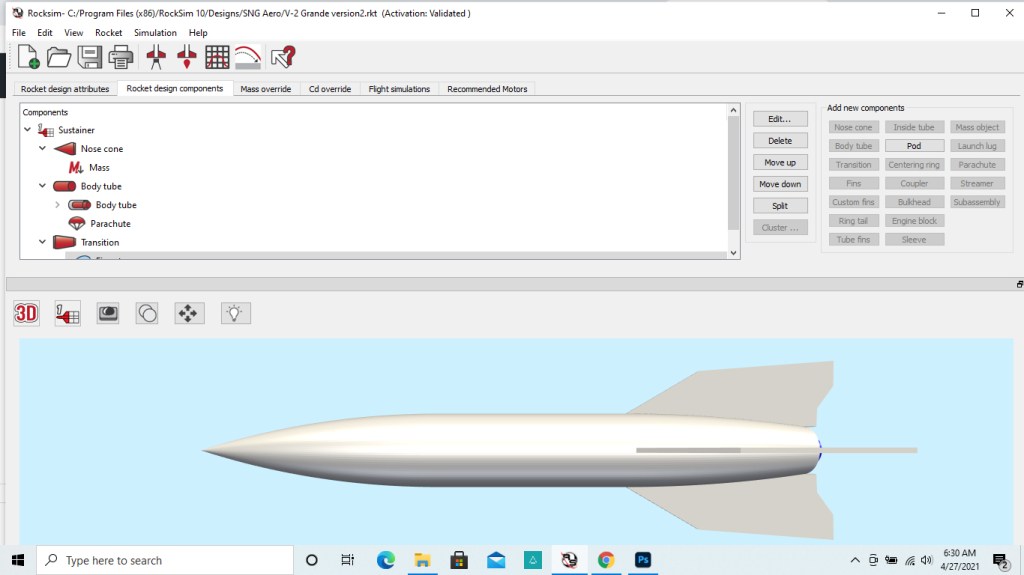The width and height of the screenshot is (1024, 575).
Task: Click the new rocket design icon
Action: tap(28, 57)
